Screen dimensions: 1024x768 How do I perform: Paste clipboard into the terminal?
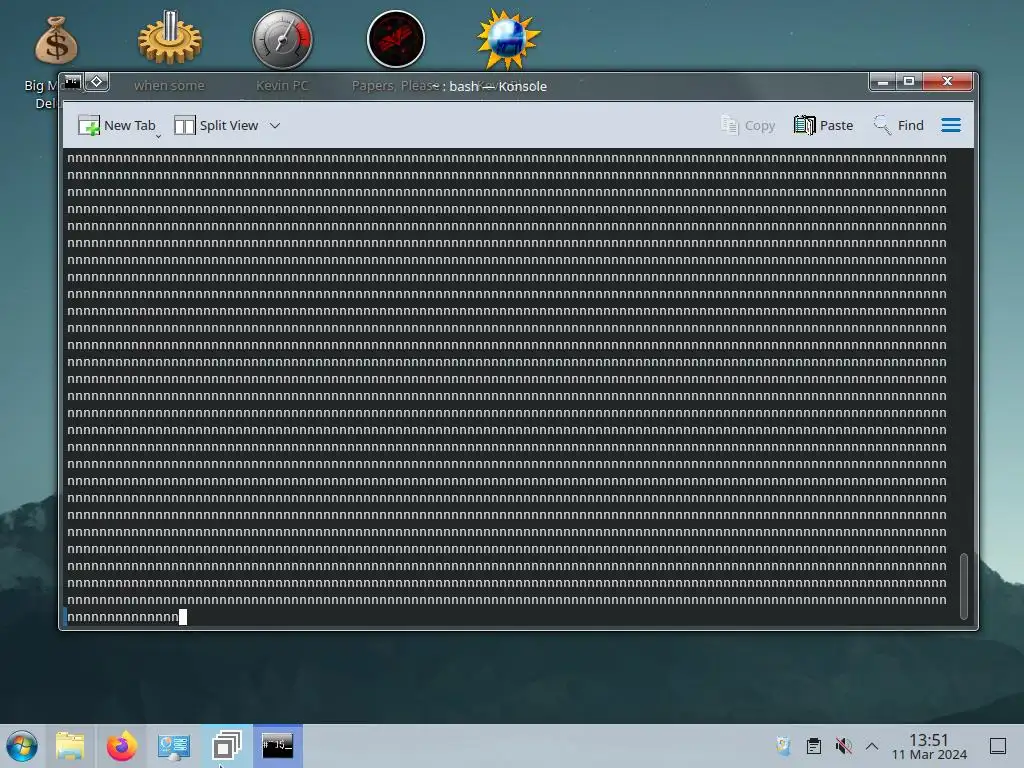click(x=824, y=125)
